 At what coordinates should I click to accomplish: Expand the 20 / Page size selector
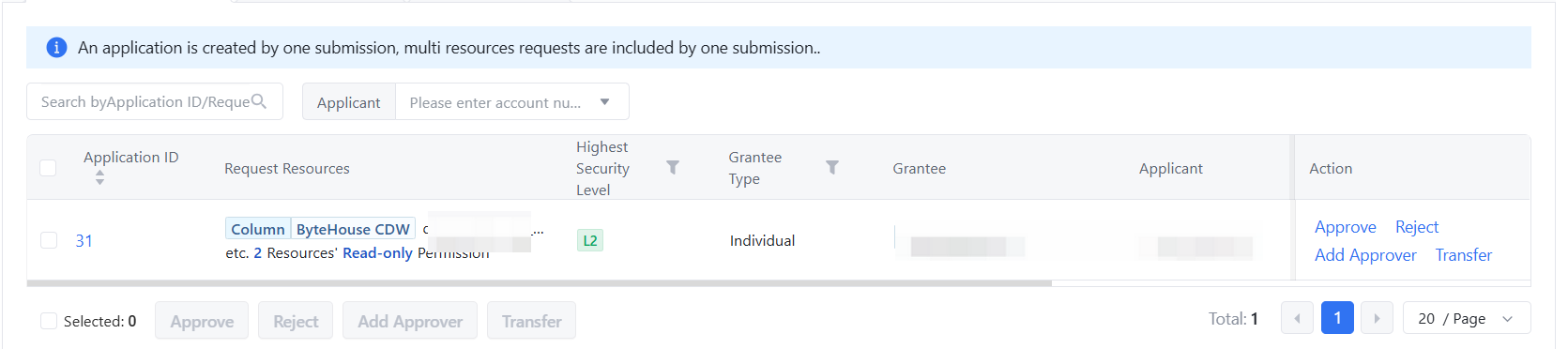[x=1467, y=318]
